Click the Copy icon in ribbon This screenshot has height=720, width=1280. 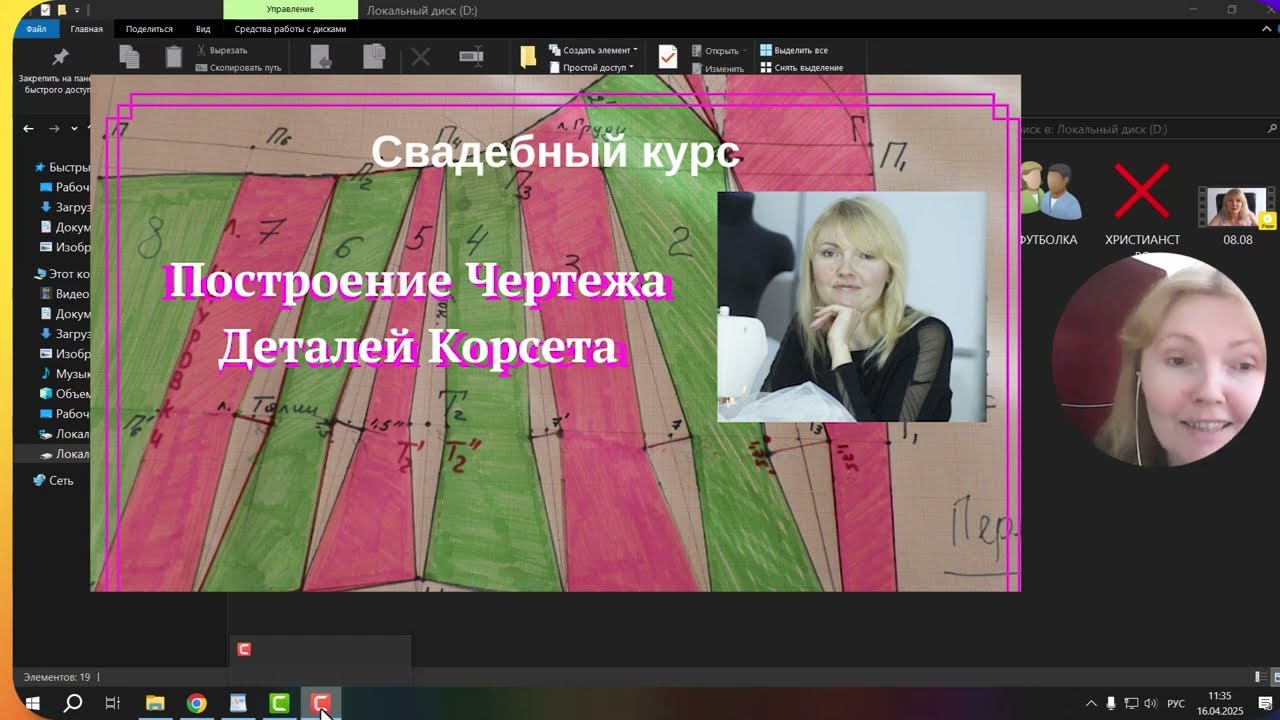pyautogui.click(x=129, y=57)
